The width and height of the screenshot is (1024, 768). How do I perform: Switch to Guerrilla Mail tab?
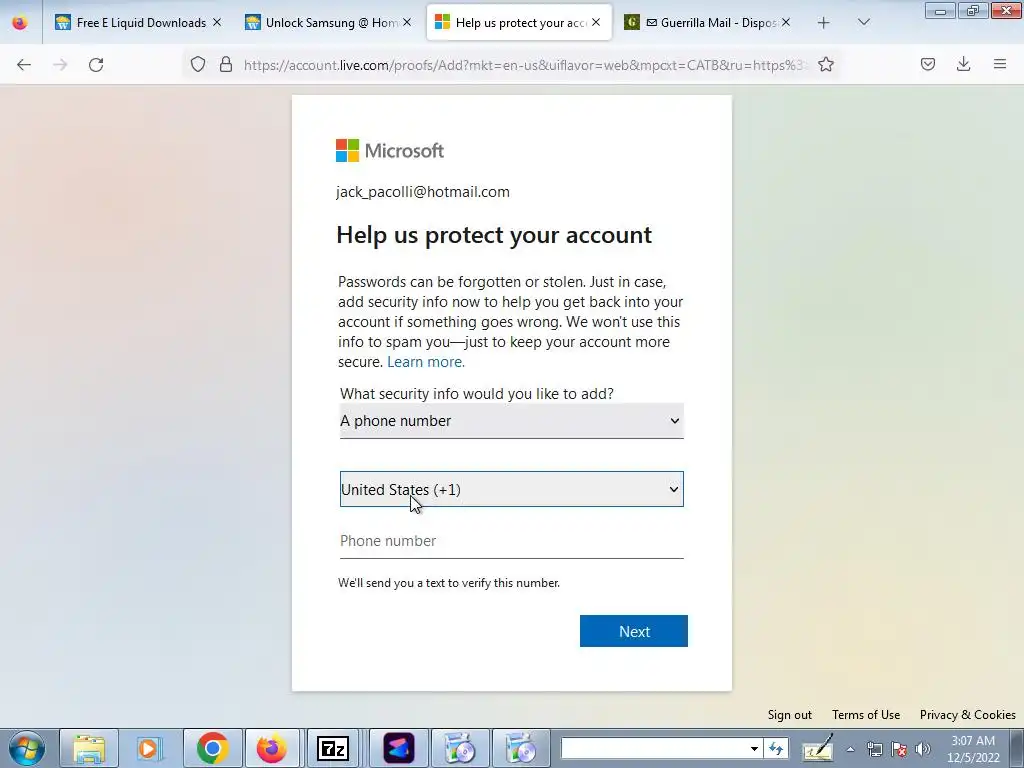709,23
